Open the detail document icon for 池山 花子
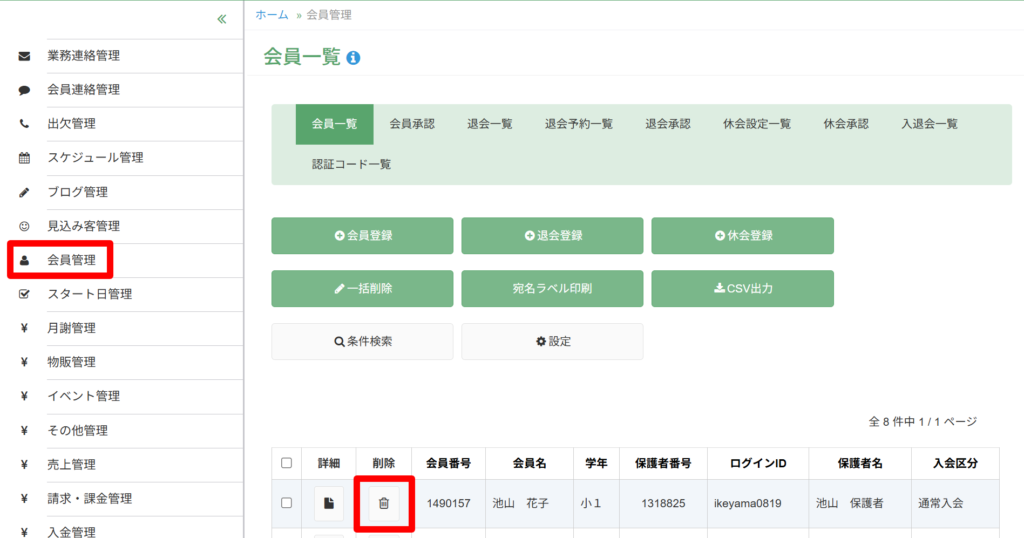This screenshot has height=538, width=1024. 329,503
